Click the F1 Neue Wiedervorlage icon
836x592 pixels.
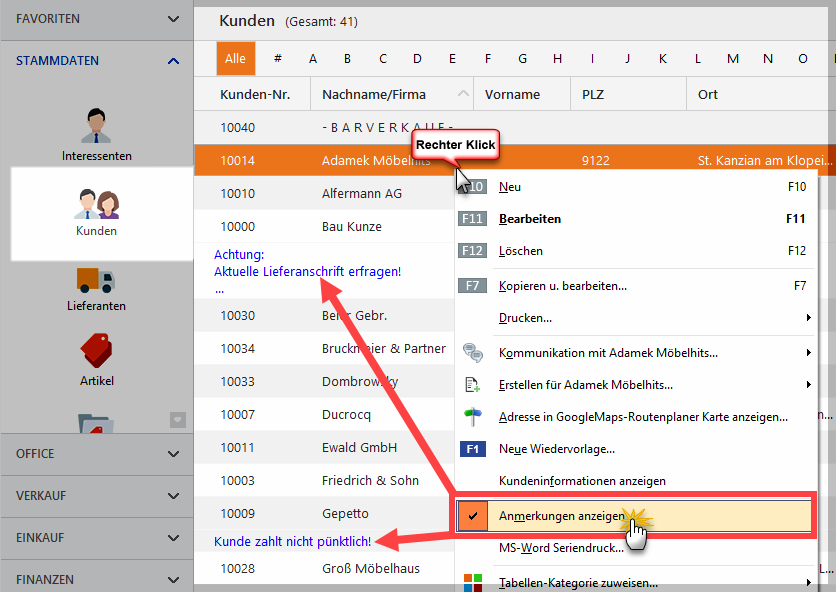coord(472,449)
